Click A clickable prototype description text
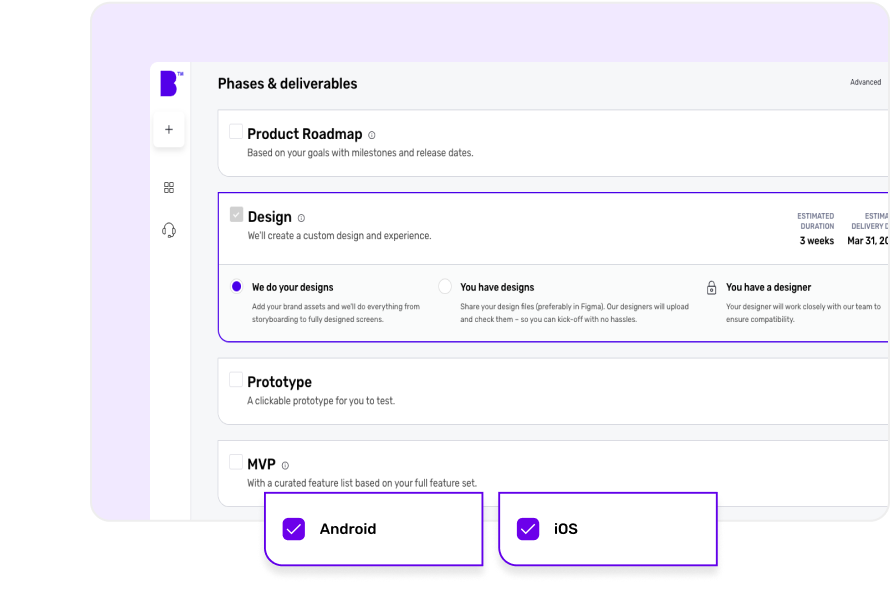The height and width of the screenshot is (611, 892). point(321,401)
